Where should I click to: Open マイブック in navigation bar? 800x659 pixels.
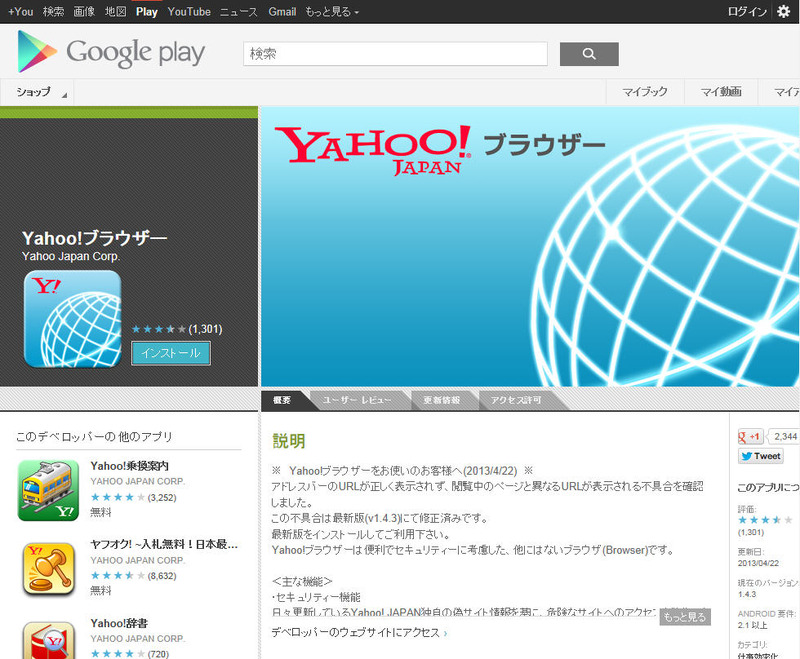(645, 93)
